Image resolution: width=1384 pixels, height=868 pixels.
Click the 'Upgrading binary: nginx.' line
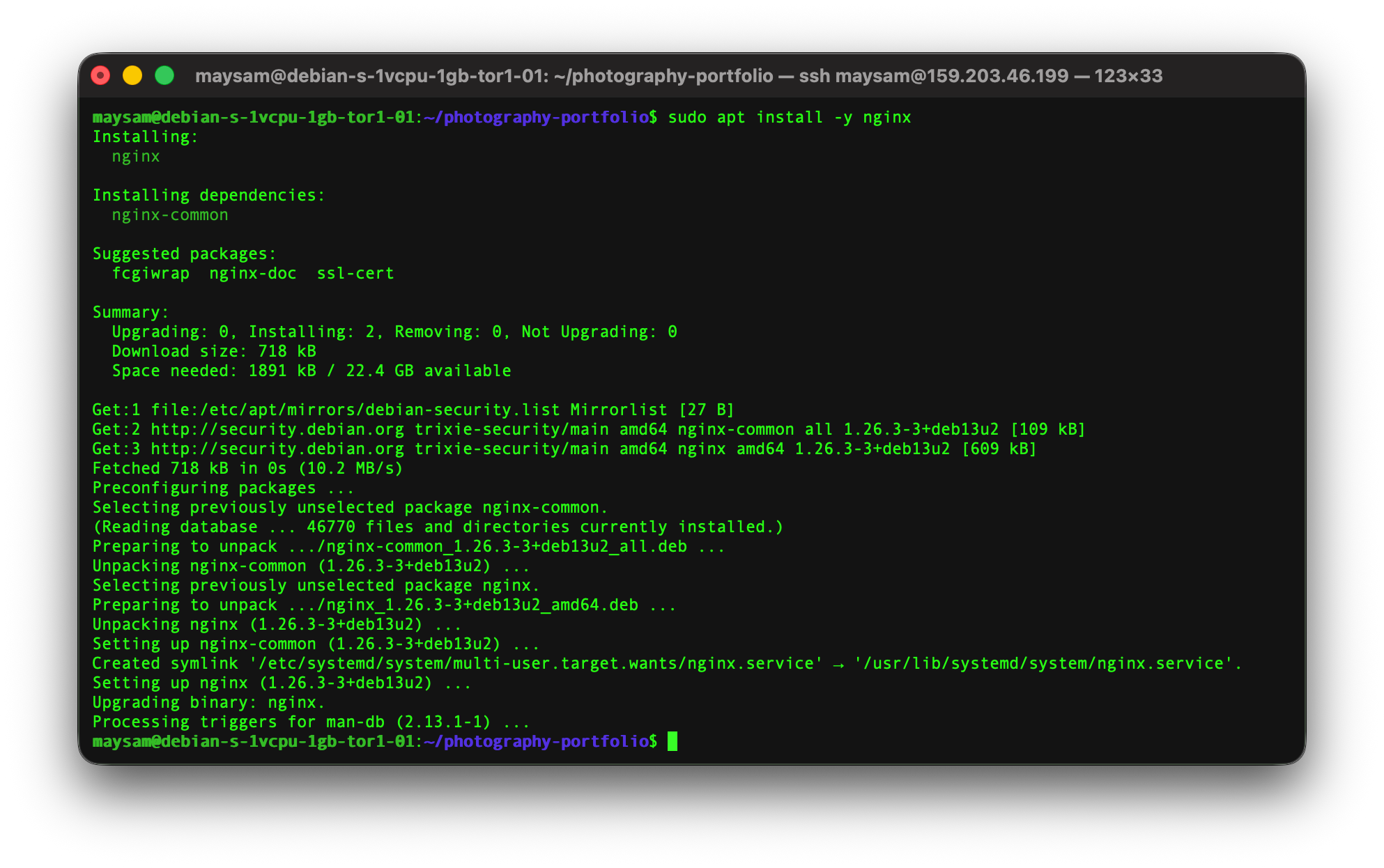pos(209,702)
